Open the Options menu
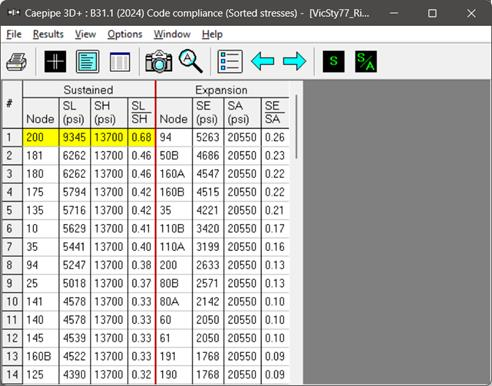Image resolution: width=492 pixels, height=386 pixels. [125, 34]
